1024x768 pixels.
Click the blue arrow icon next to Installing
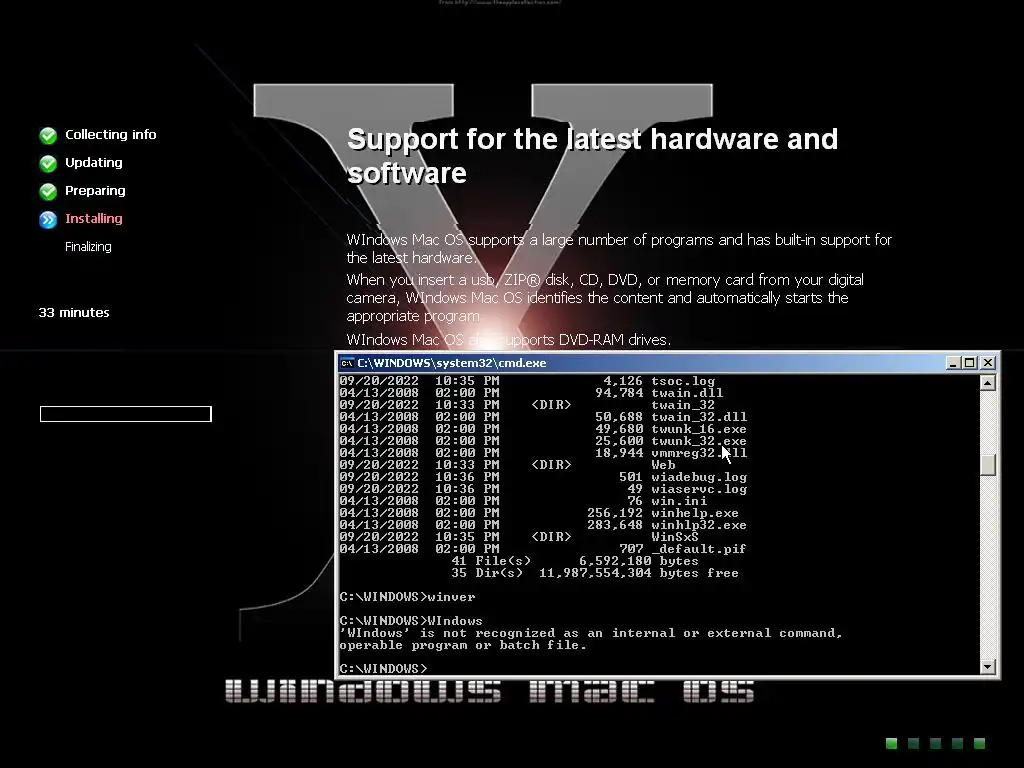pyautogui.click(x=48, y=219)
